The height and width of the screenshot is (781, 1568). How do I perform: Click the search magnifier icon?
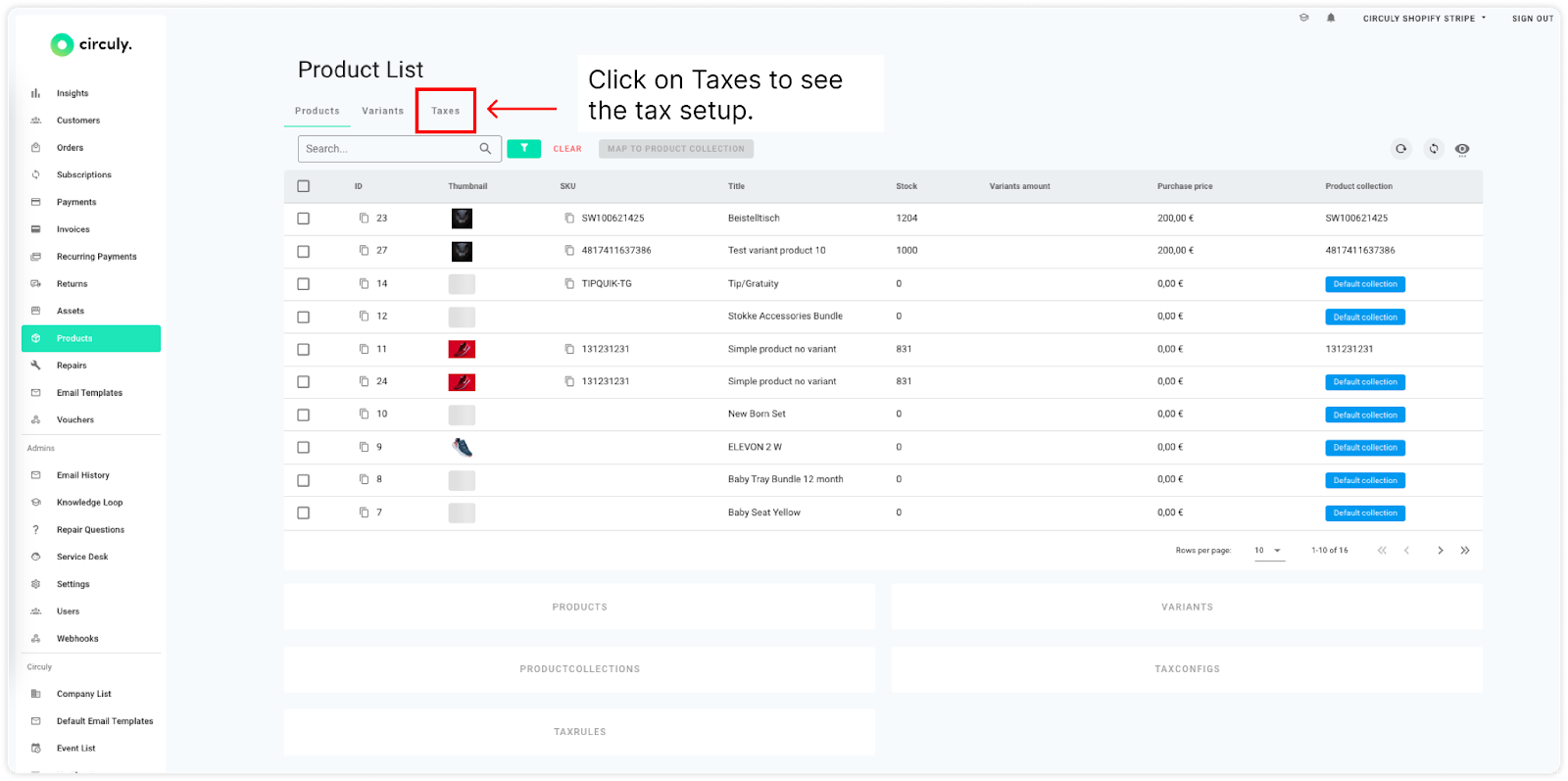pyautogui.click(x=485, y=149)
